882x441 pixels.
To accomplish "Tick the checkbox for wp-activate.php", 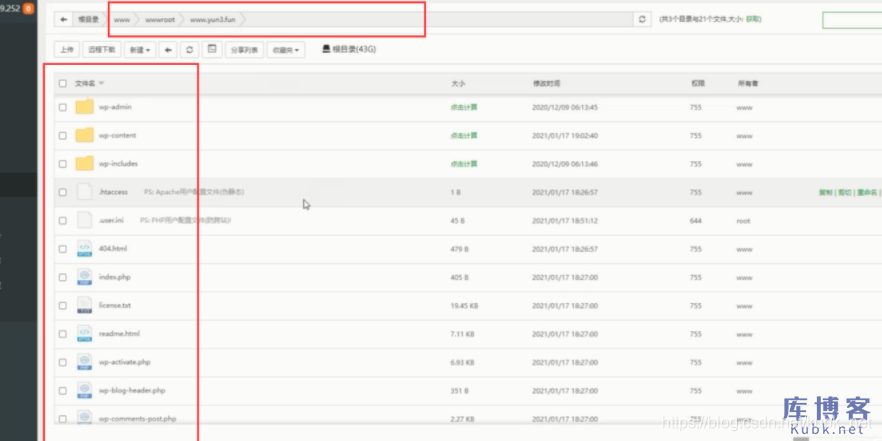I will coord(62,362).
